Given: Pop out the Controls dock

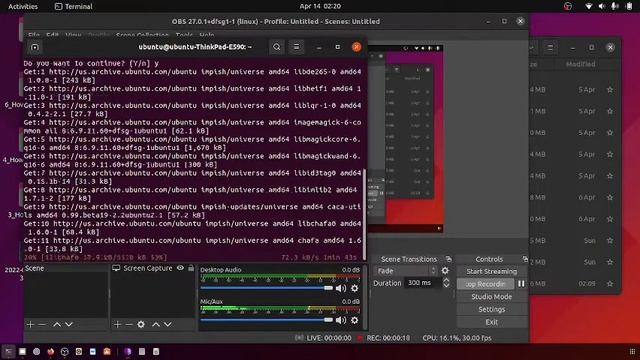Looking at the screenshot, I should 525,259.
